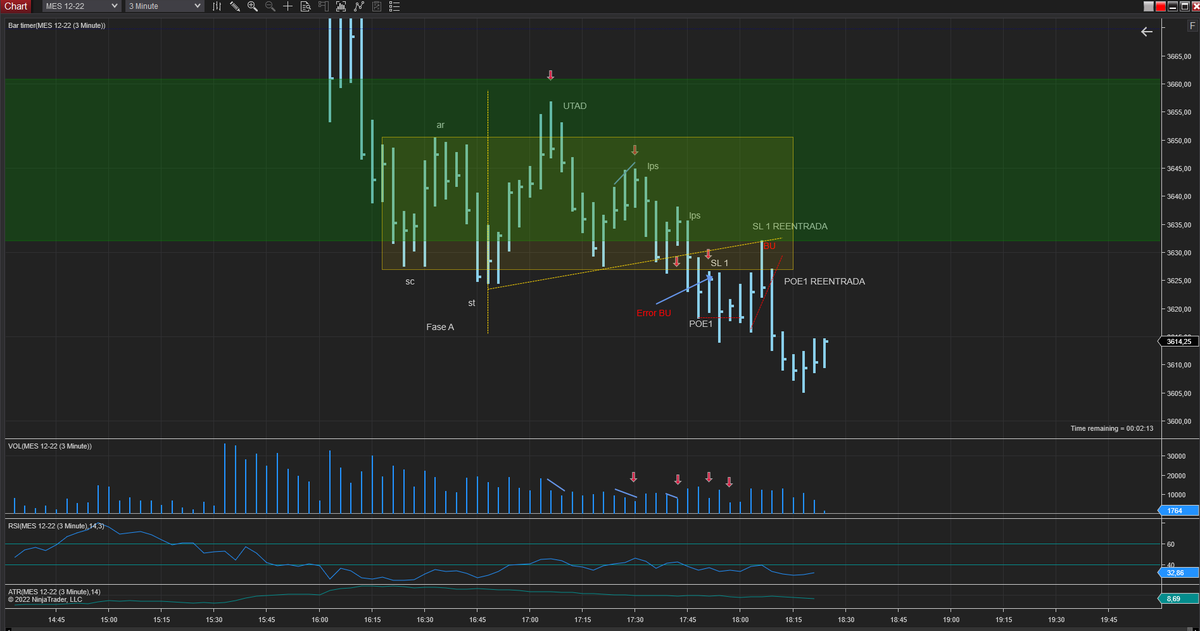Click the red BU annotation label
Image resolution: width=1200 pixels, height=631 pixels.
coord(770,246)
